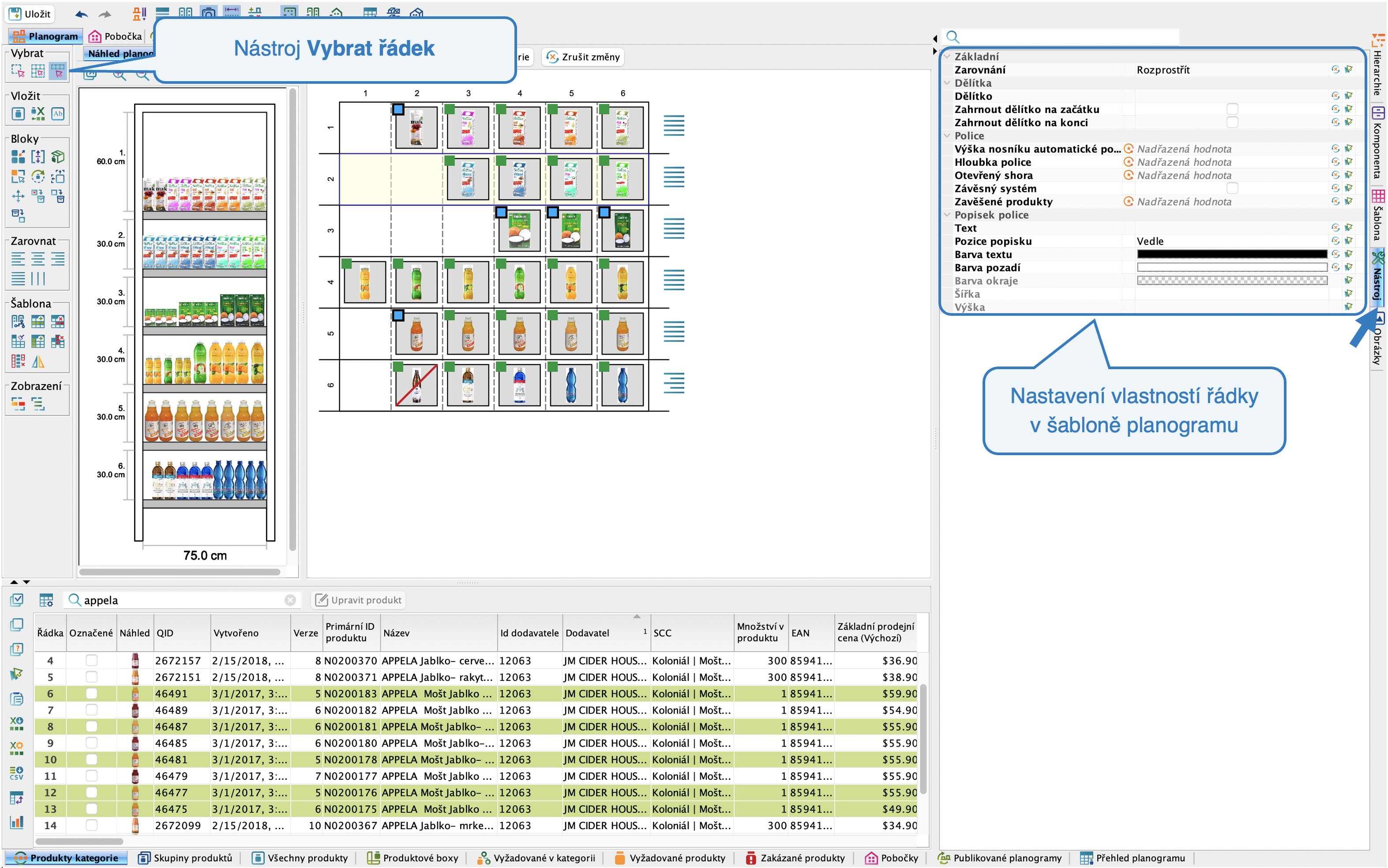
Task: Collapse the Dělítka properties section
Action: [x=948, y=82]
